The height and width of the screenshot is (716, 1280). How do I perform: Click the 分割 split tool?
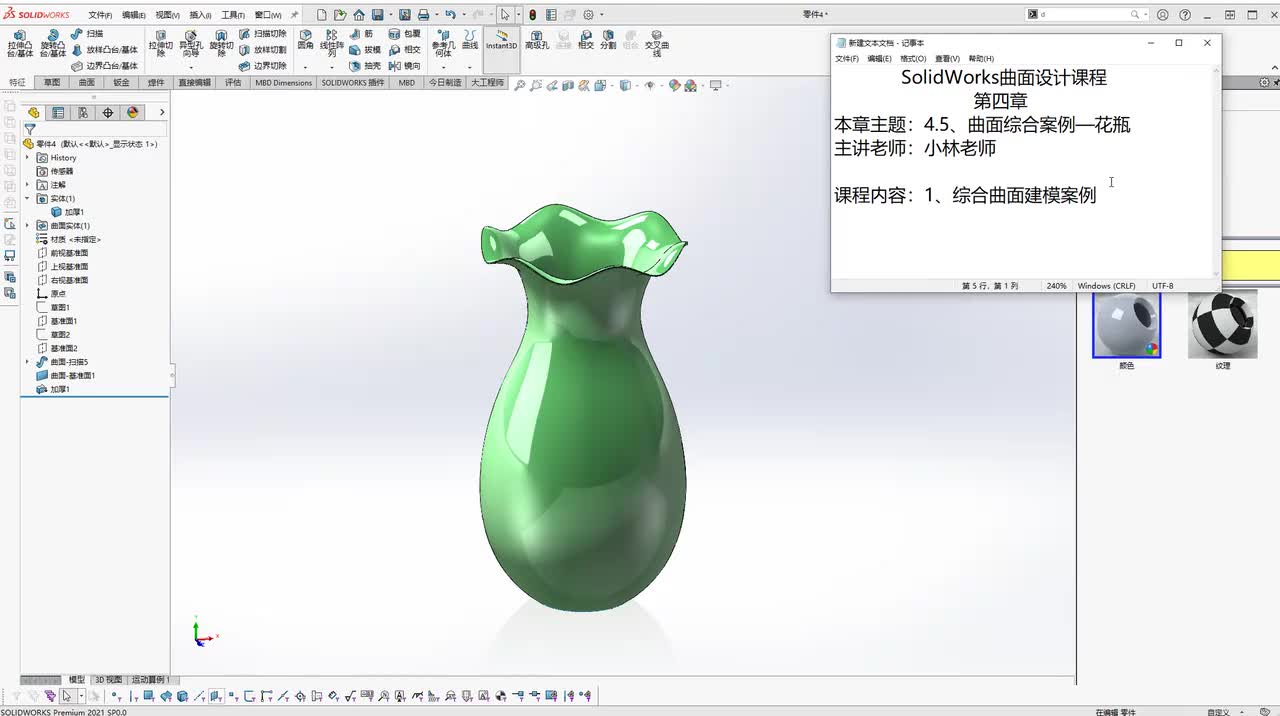click(608, 40)
